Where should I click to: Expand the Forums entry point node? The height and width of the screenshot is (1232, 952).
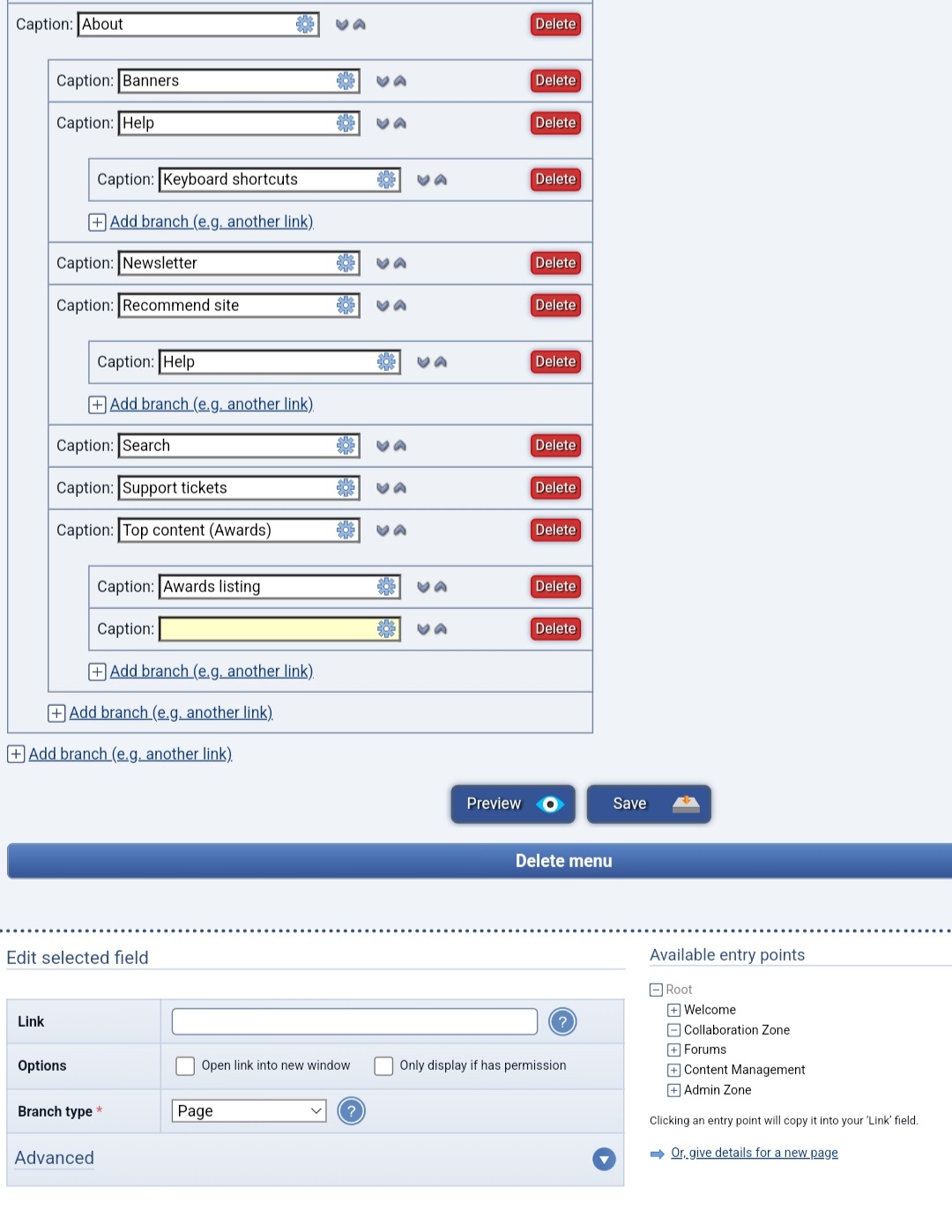click(673, 1050)
